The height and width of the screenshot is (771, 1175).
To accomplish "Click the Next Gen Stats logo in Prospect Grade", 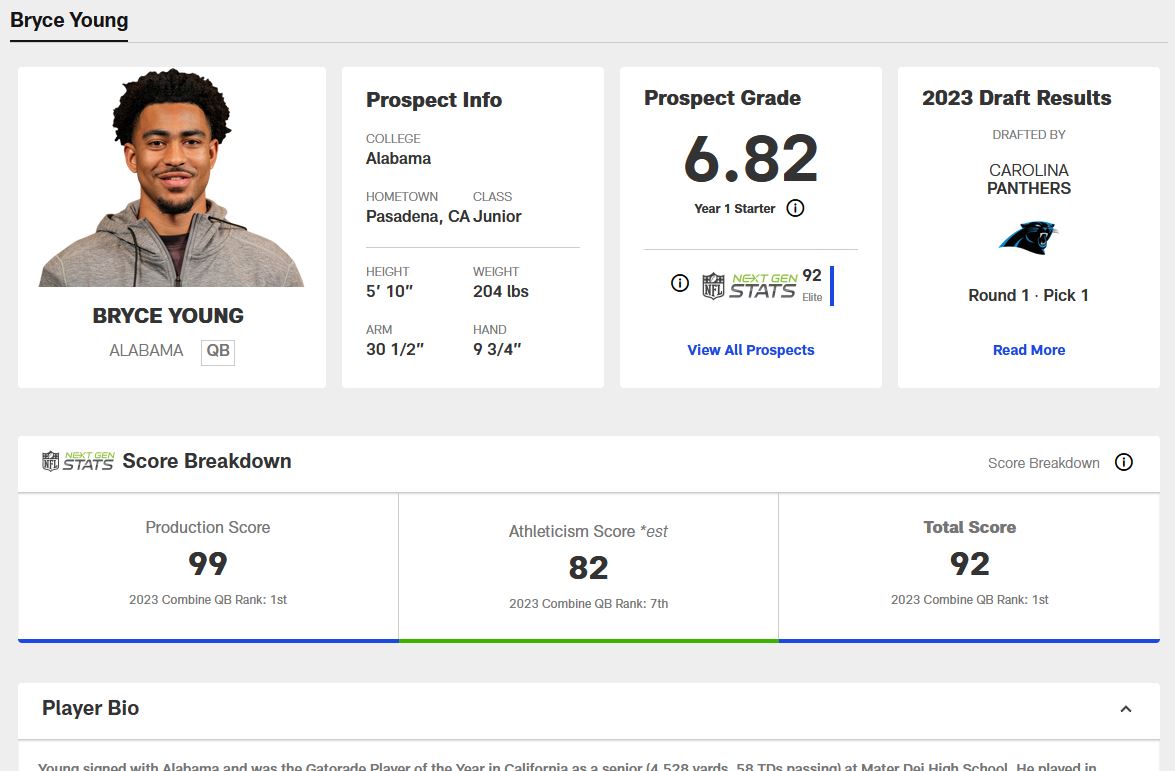I will click(x=751, y=285).
